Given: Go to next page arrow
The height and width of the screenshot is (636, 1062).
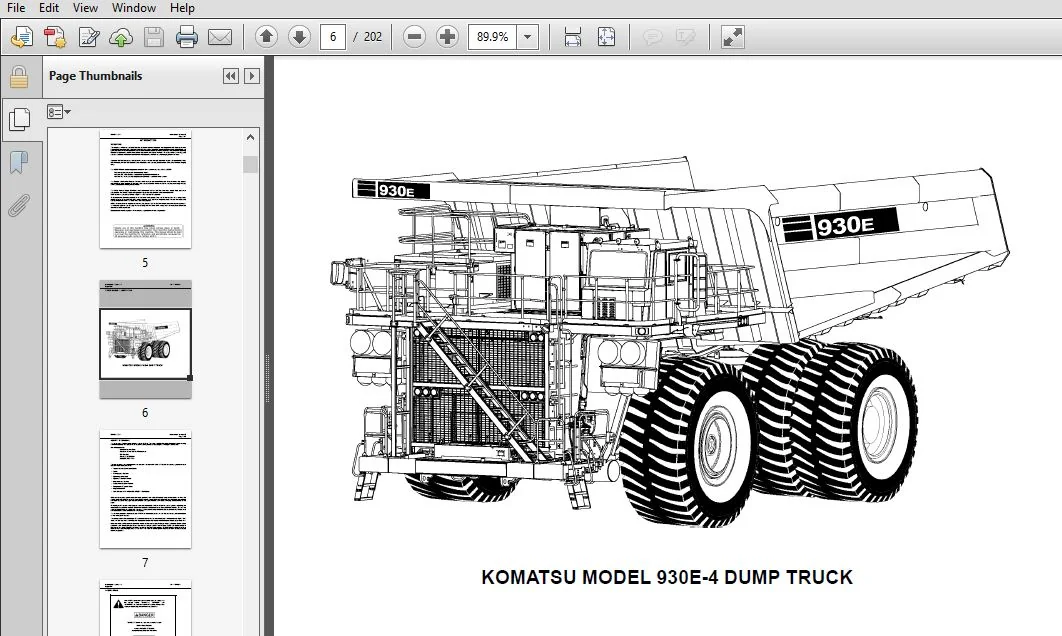Looking at the screenshot, I should 299,37.
